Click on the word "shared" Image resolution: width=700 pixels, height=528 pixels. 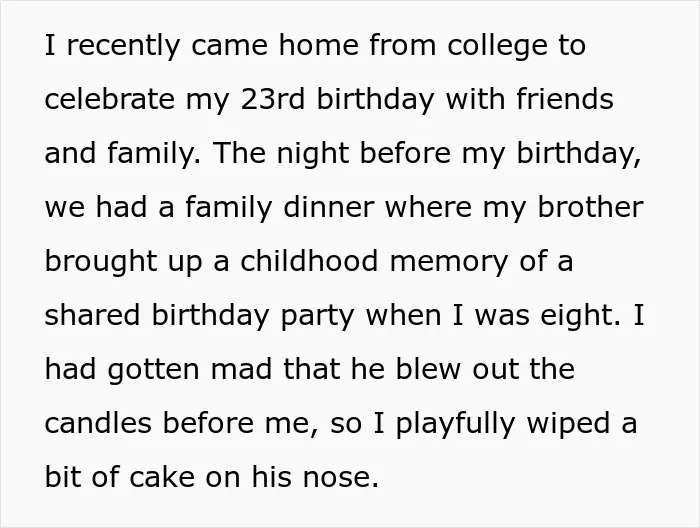tap(92, 315)
